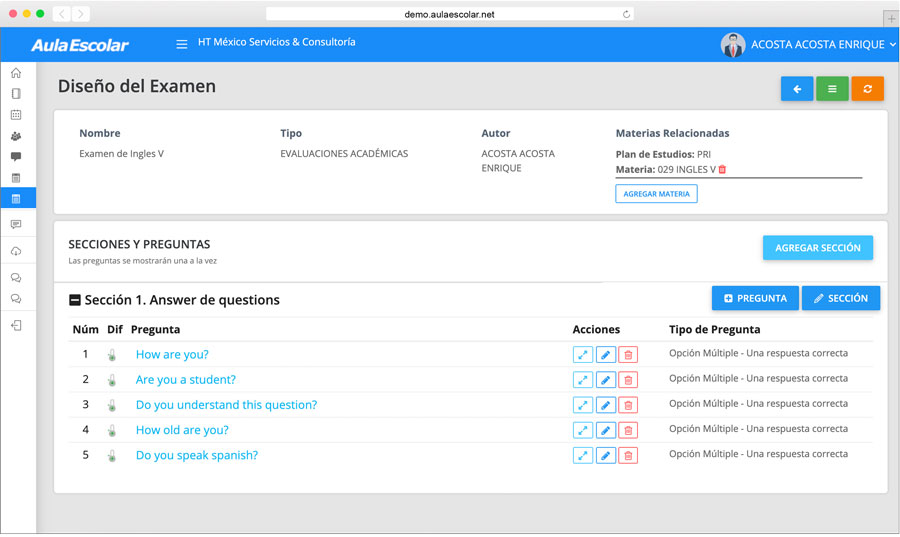Open the cloud upload icon in the sidebar
Screen dimensions: 900x537
pos(16,251)
